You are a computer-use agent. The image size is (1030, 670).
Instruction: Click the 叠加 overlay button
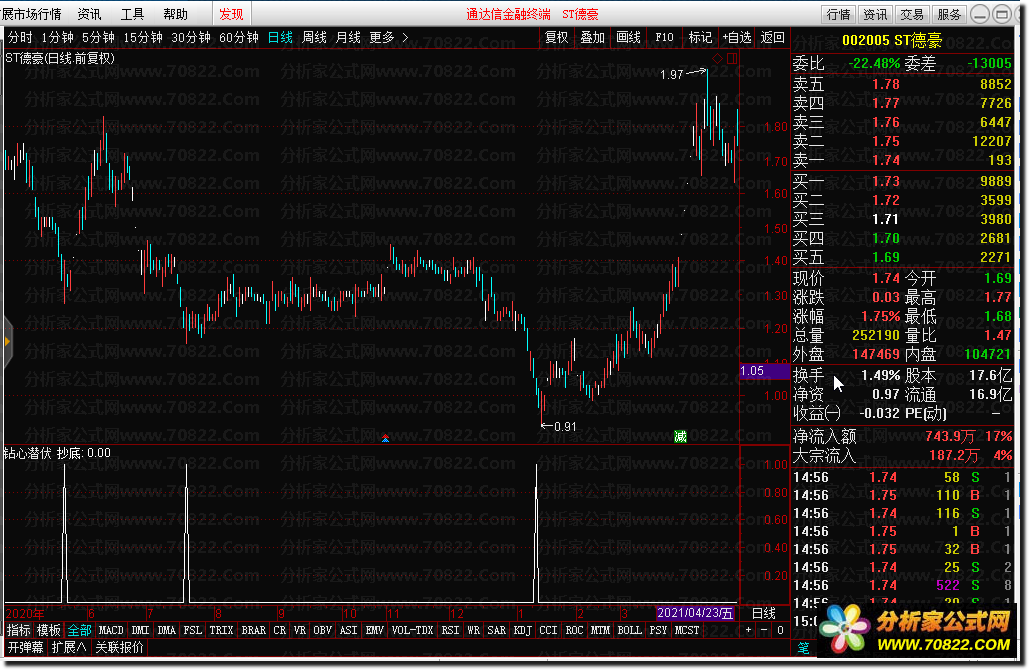(x=593, y=37)
